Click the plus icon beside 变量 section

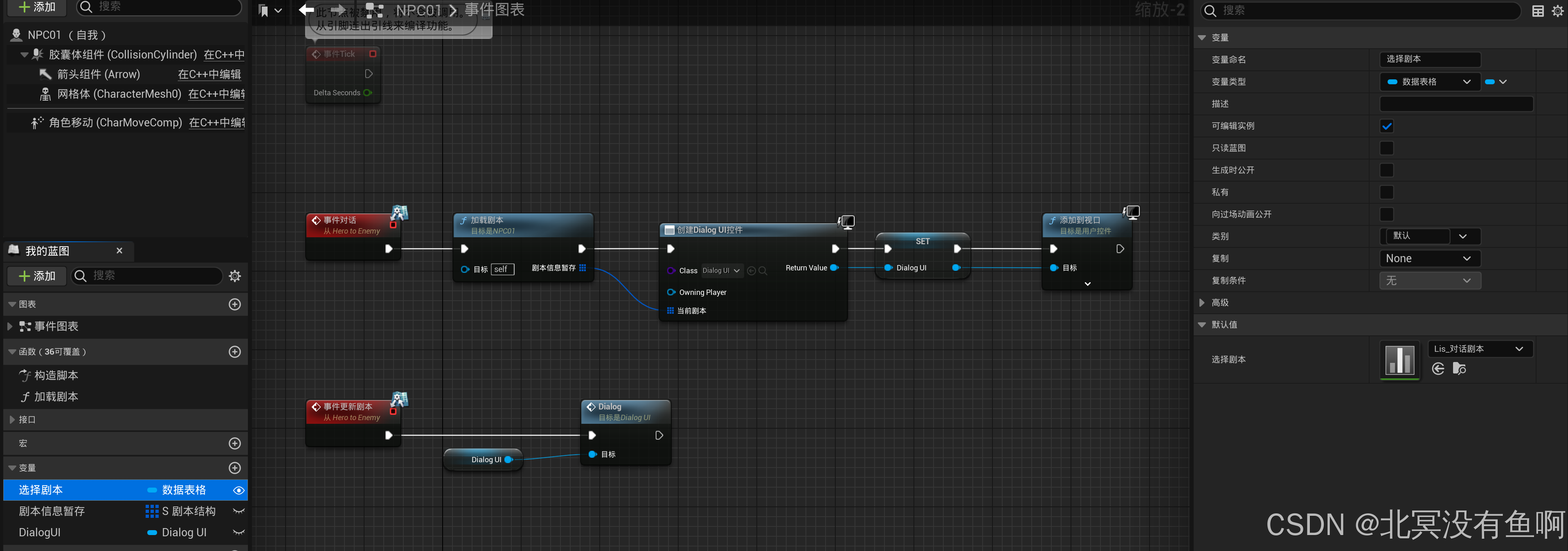[x=235, y=468]
